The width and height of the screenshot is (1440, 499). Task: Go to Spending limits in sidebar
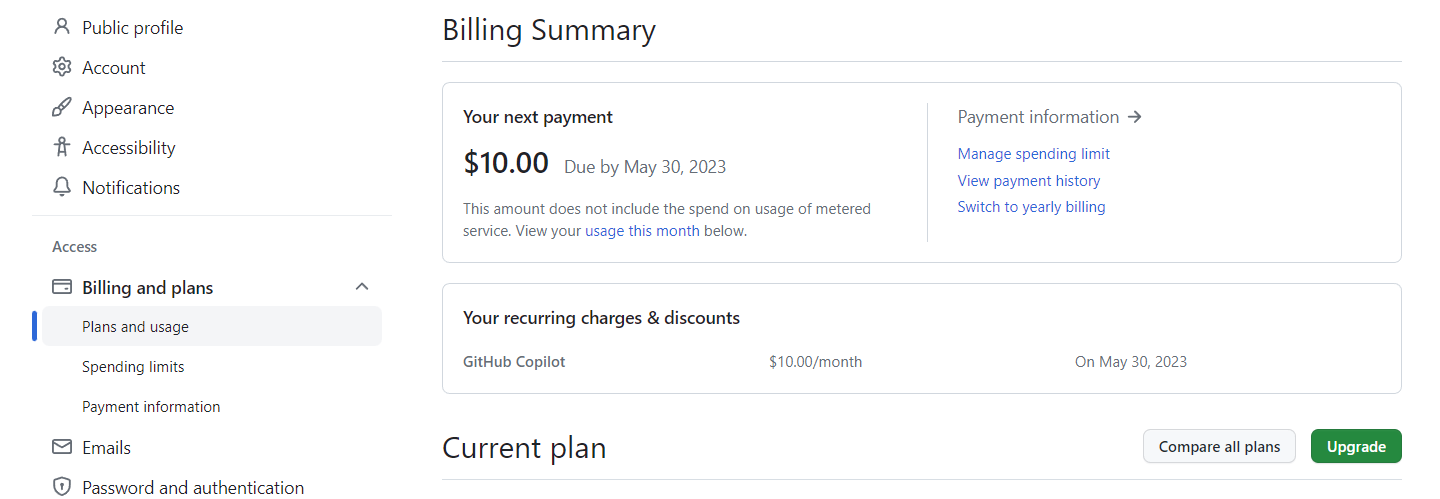(133, 367)
